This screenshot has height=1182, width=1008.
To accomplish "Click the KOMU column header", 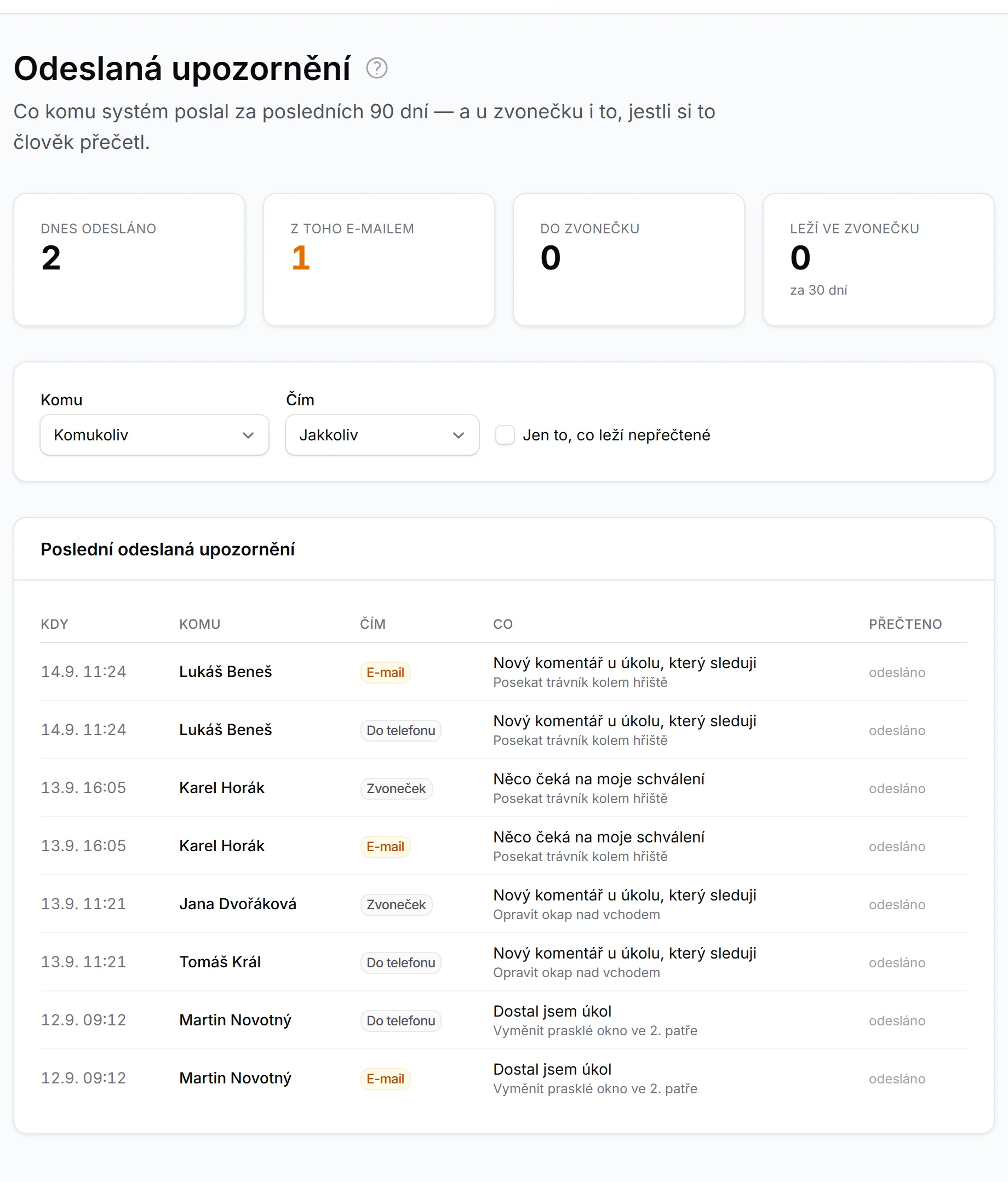I will 199,624.
